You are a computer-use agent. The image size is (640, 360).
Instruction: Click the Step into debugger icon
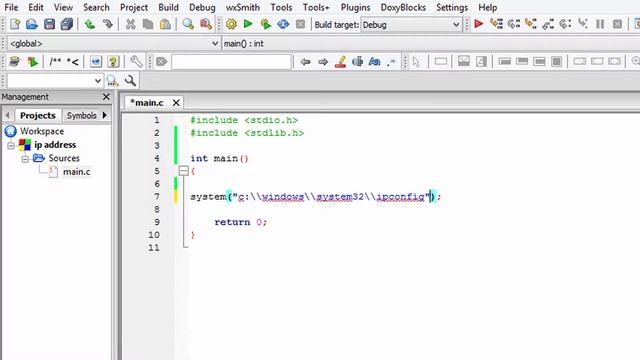(x=531, y=24)
